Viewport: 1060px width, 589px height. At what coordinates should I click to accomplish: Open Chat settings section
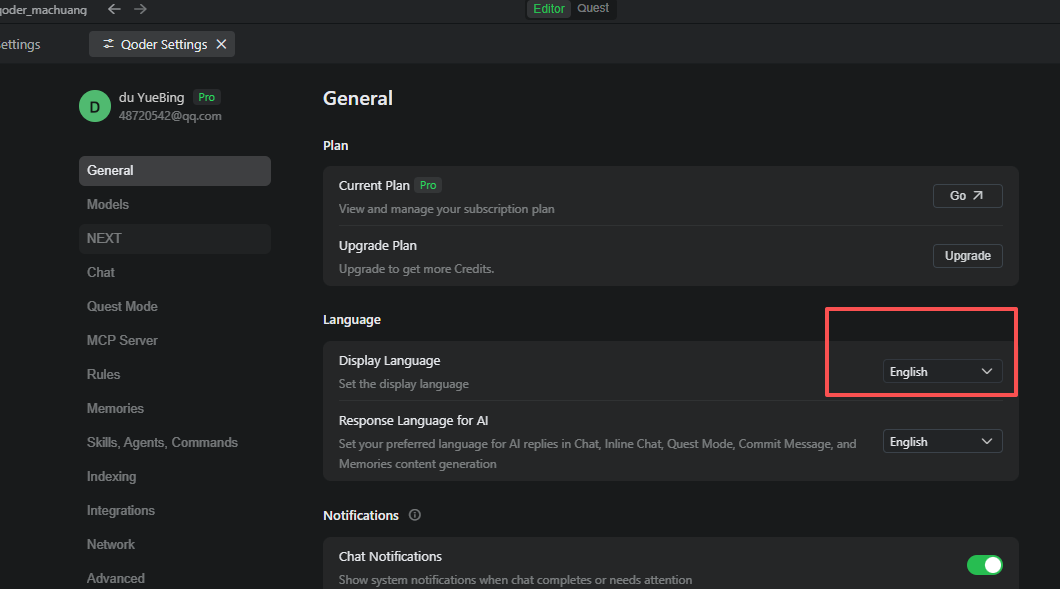[x=174, y=273]
